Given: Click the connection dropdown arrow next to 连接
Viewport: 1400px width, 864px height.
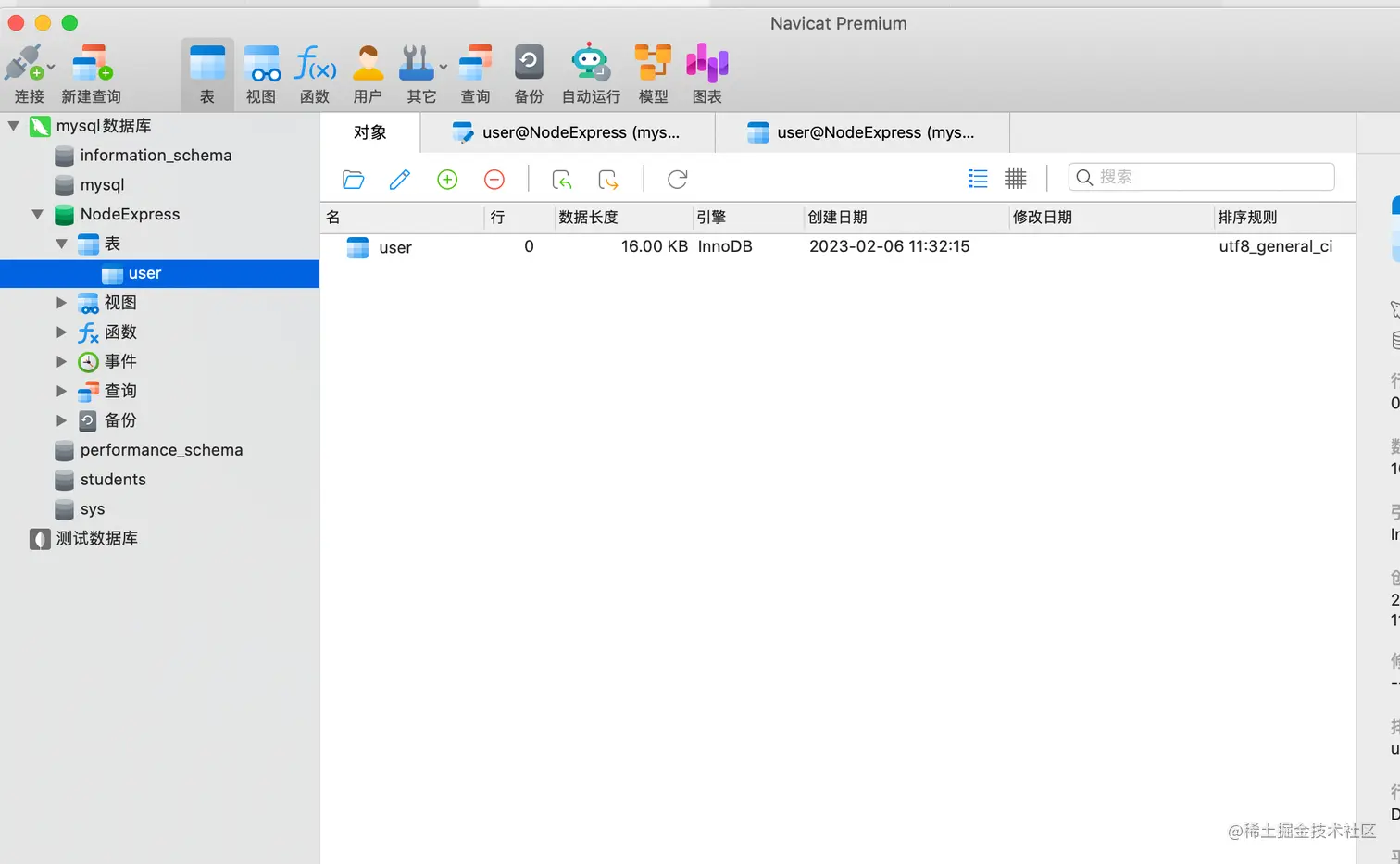Looking at the screenshot, I should coord(51,67).
